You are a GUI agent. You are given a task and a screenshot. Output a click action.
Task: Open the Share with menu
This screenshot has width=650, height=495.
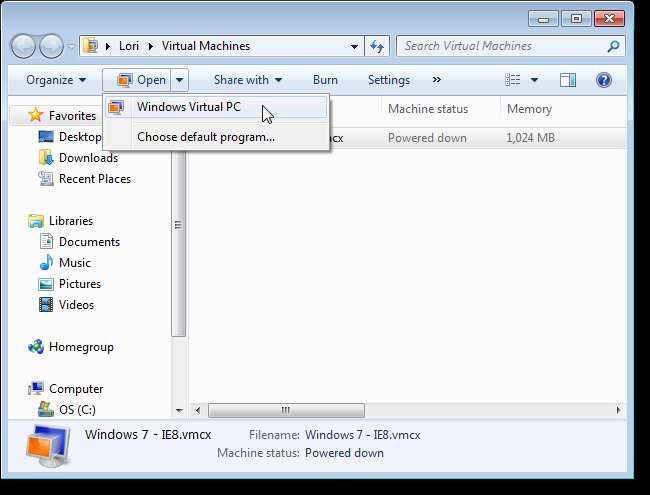248,80
